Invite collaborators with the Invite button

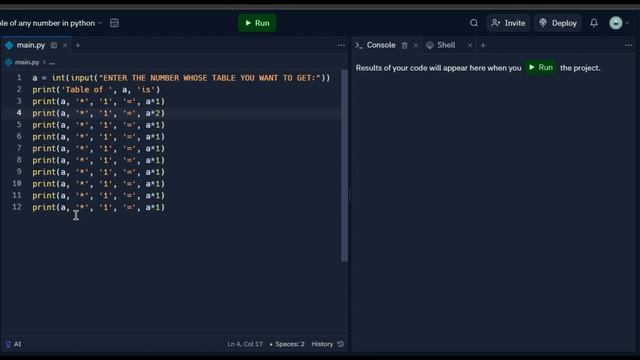click(x=508, y=23)
